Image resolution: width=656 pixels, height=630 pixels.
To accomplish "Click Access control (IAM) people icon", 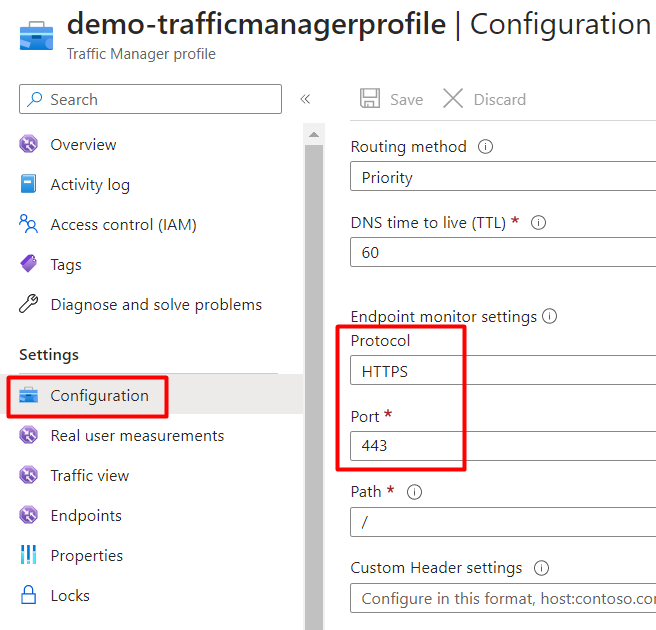I will pyautogui.click(x=28, y=224).
